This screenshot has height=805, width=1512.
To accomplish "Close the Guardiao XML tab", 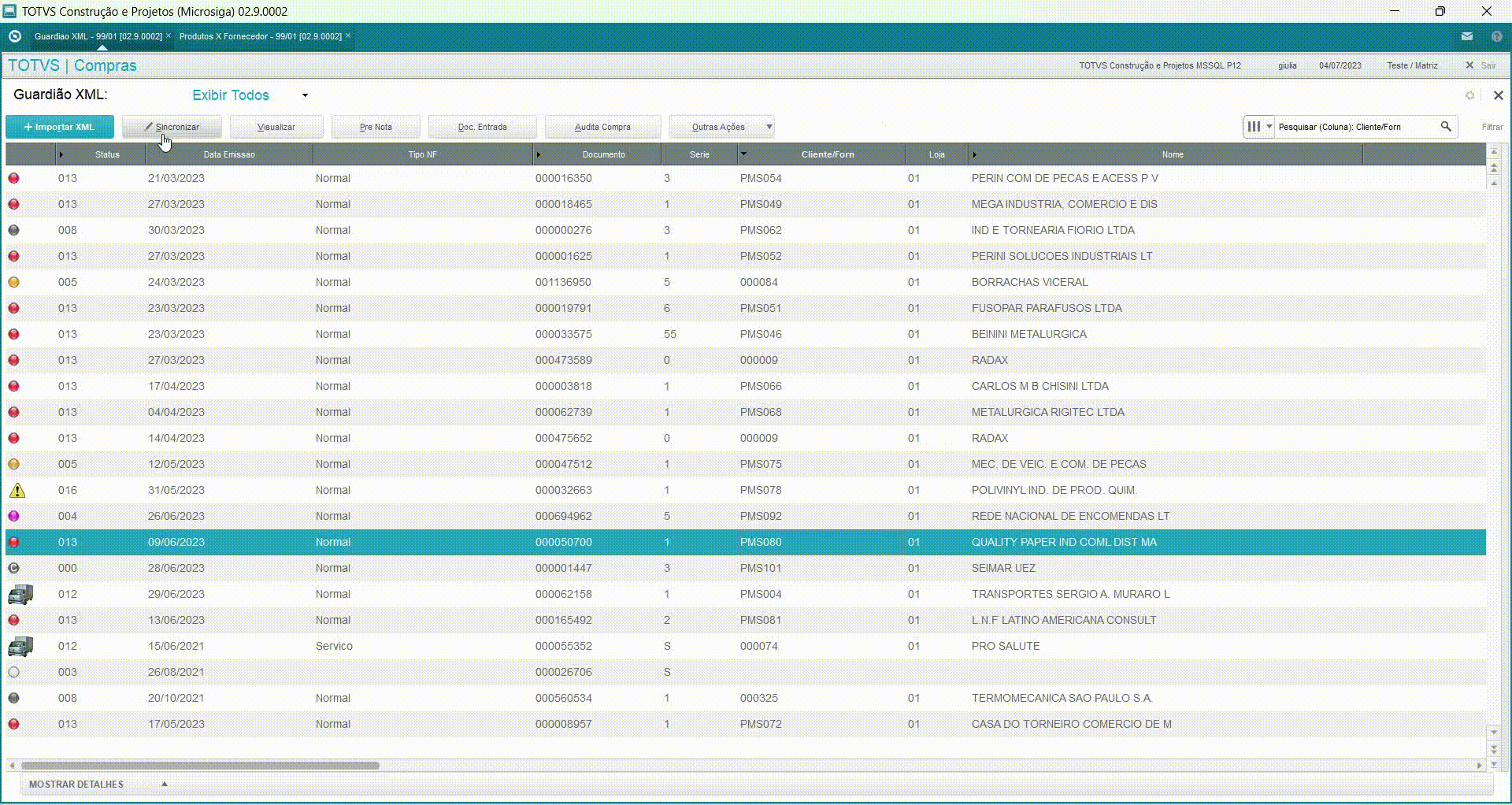I will 169,35.
